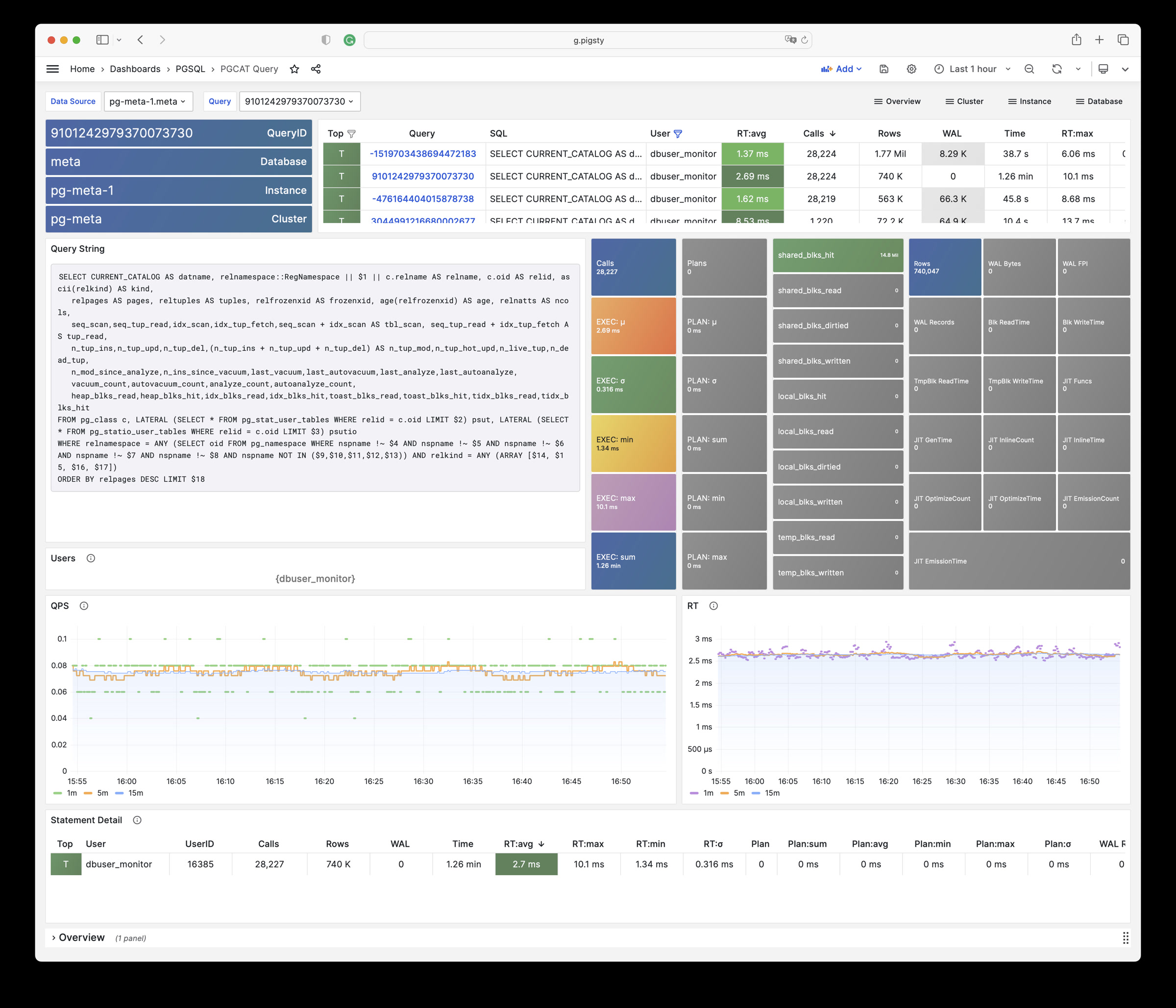Click the filter icon on the User column
Image resolution: width=1176 pixels, height=1008 pixels.
pyautogui.click(x=678, y=134)
